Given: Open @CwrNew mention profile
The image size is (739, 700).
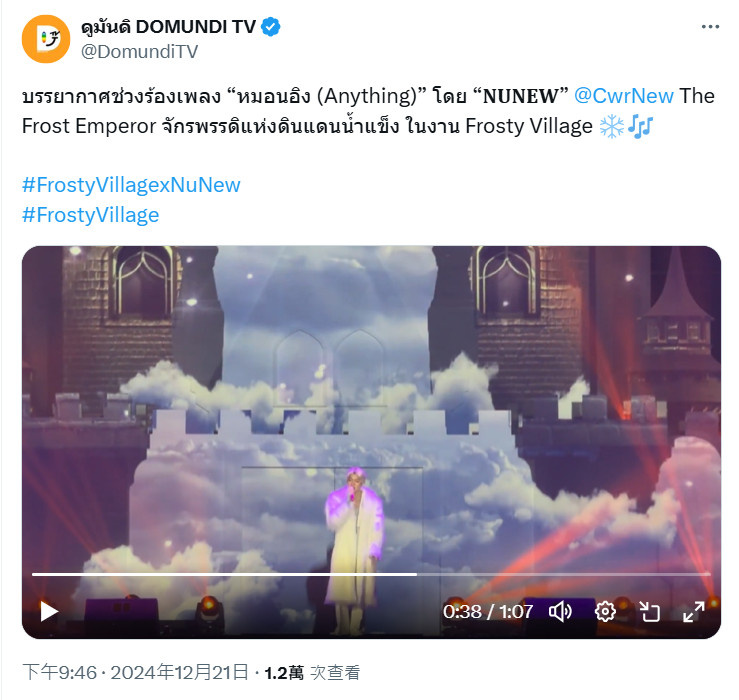Looking at the screenshot, I should coord(624,96).
